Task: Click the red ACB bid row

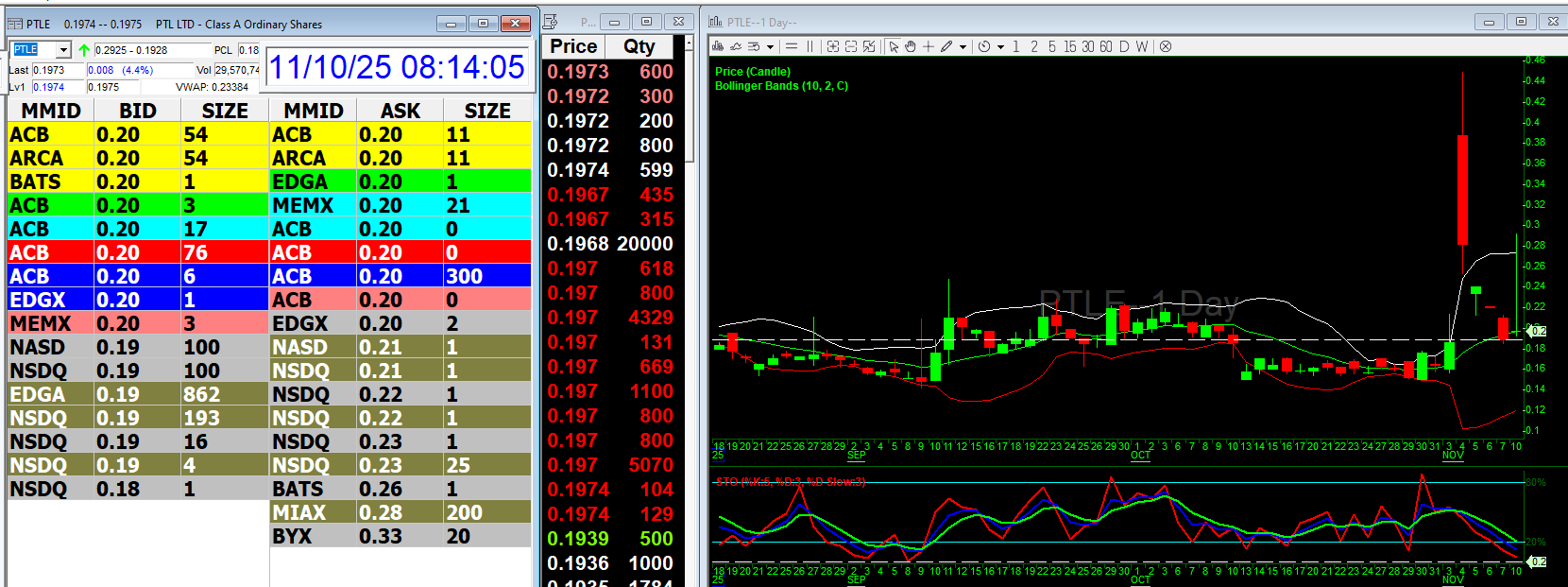Action: 137,252
